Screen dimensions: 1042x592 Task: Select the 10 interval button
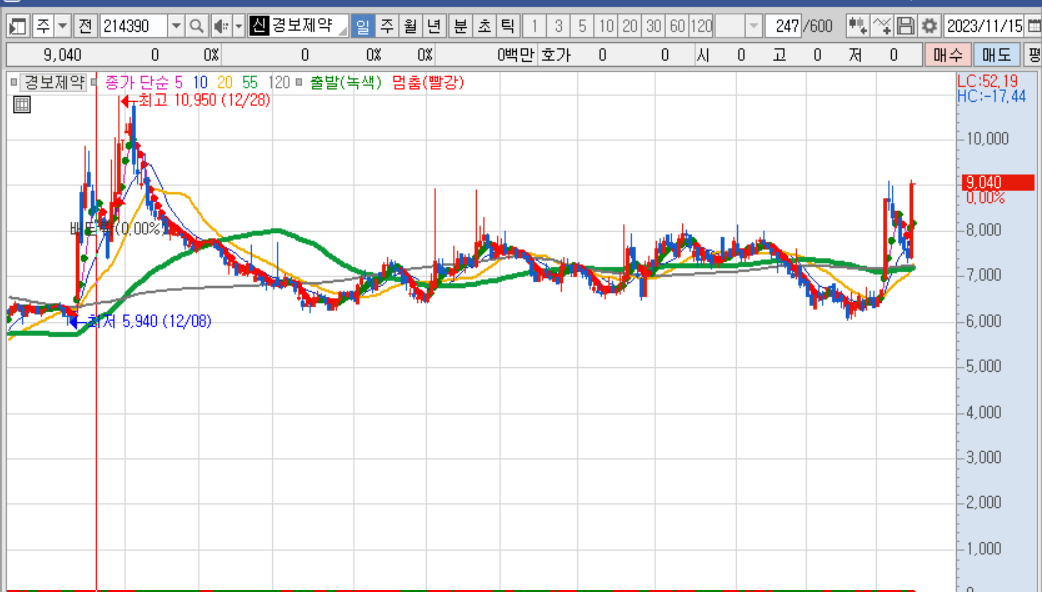coord(606,27)
